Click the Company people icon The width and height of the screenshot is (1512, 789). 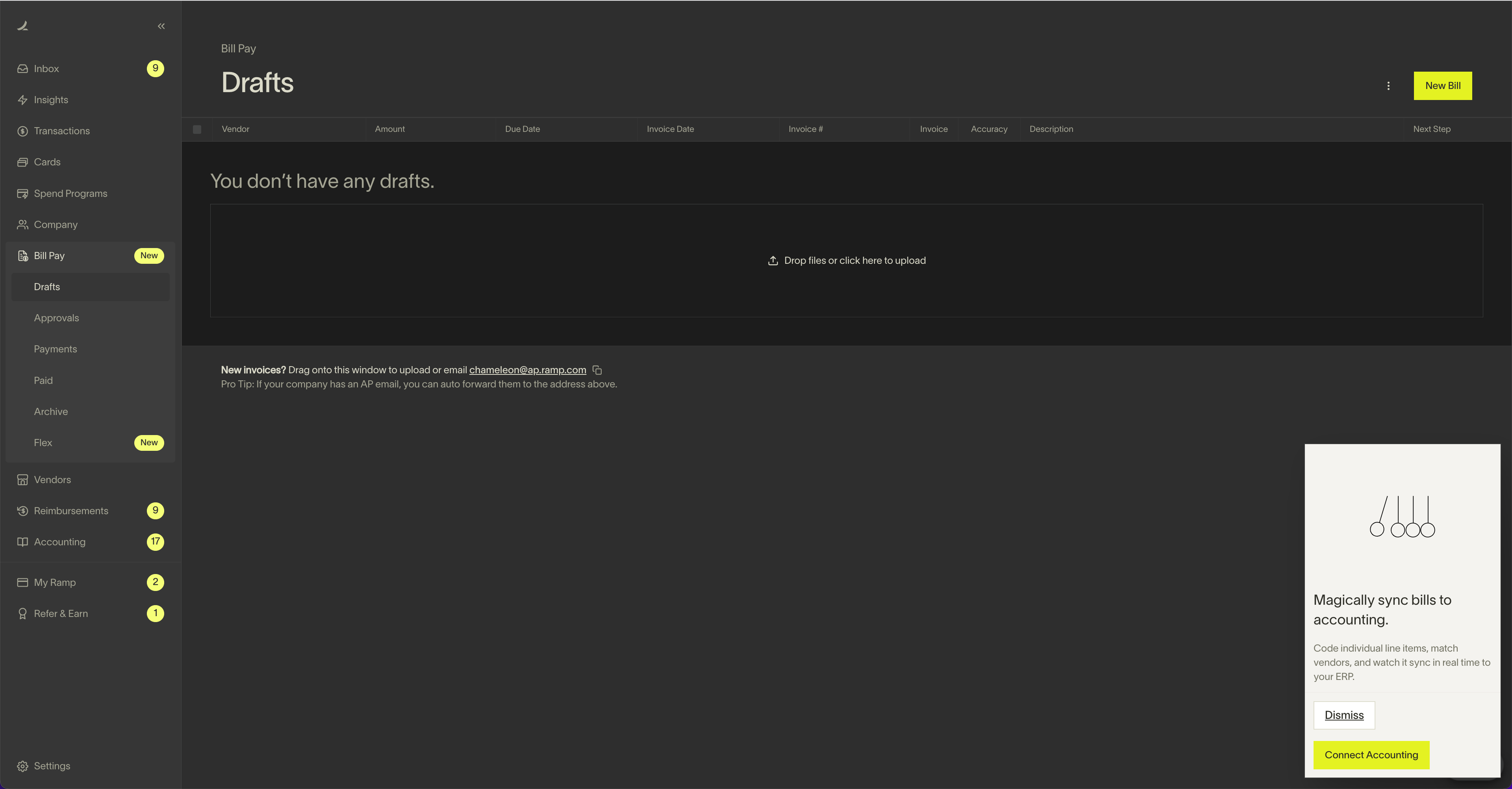(x=22, y=225)
